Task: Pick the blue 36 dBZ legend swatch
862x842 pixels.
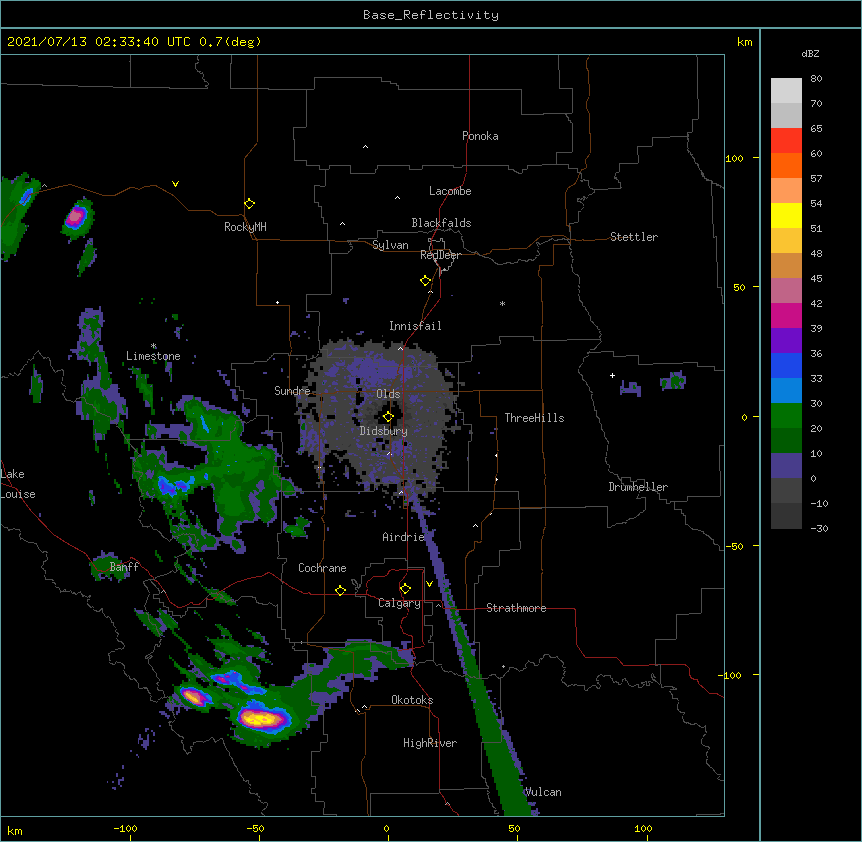Action: pos(786,365)
